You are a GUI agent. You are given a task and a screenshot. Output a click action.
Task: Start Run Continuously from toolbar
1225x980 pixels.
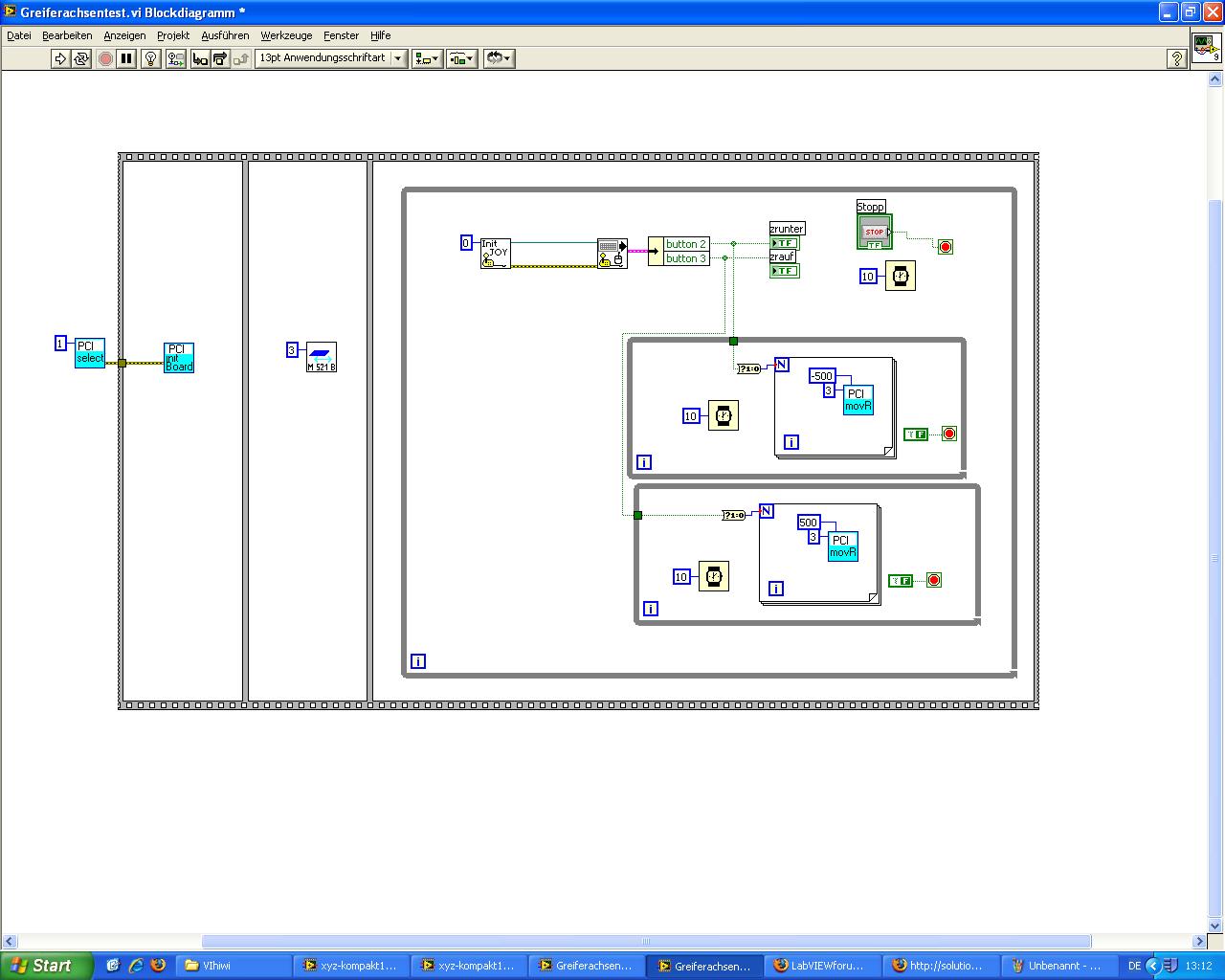click(81, 58)
